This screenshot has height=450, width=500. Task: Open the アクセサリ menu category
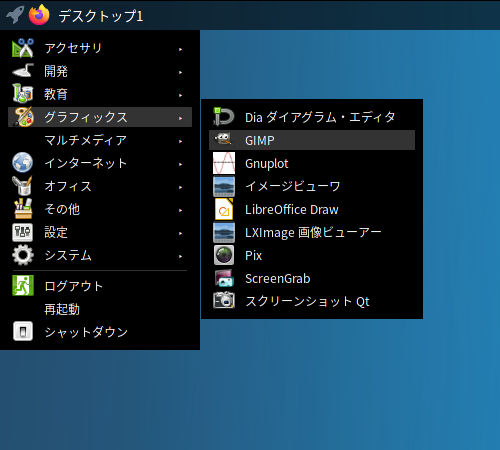pos(100,48)
